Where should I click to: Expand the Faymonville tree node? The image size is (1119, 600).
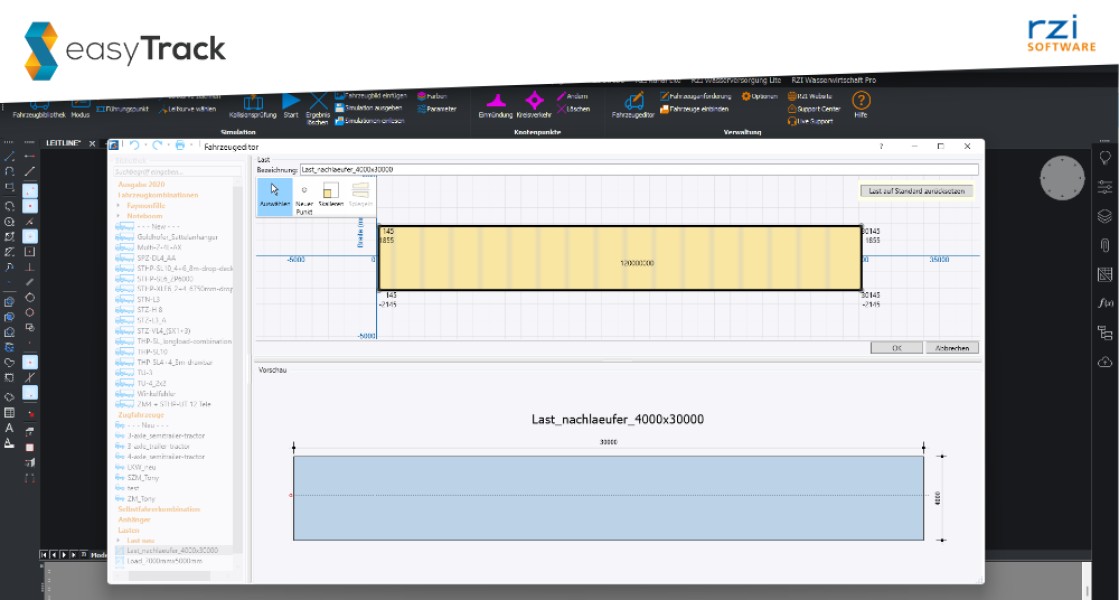coord(119,205)
